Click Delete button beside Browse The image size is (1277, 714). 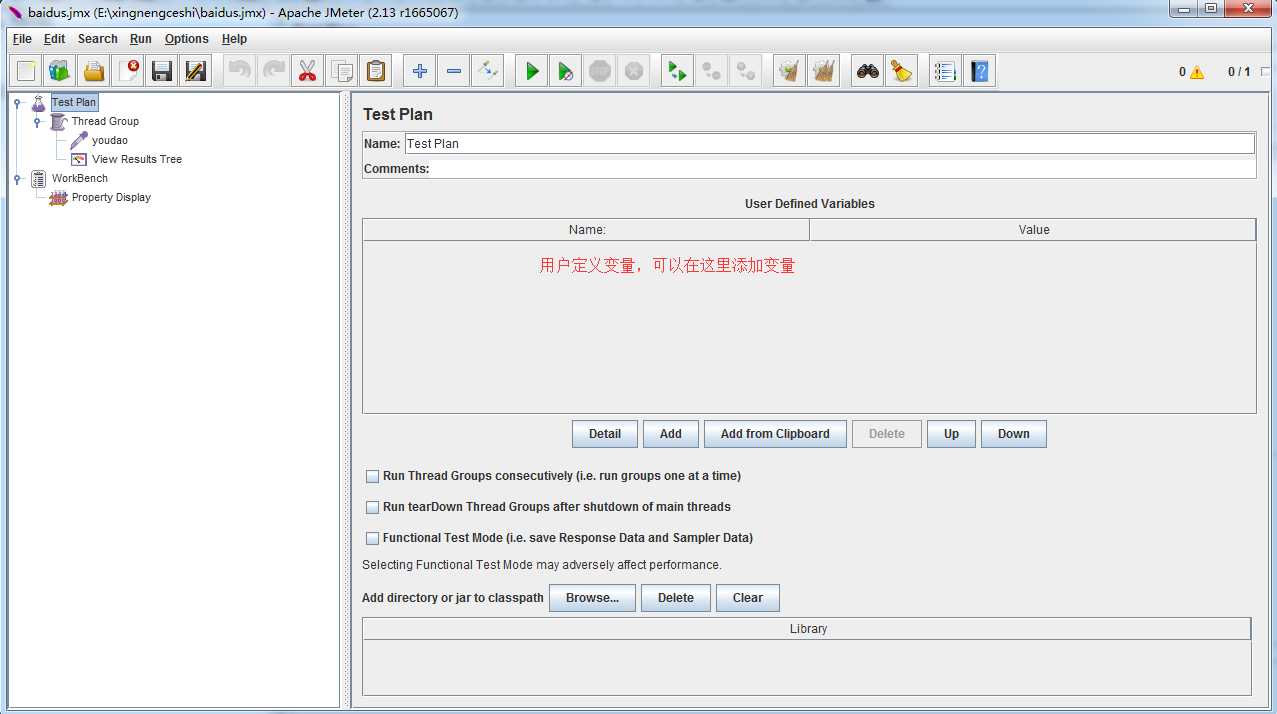[x=676, y=598]
